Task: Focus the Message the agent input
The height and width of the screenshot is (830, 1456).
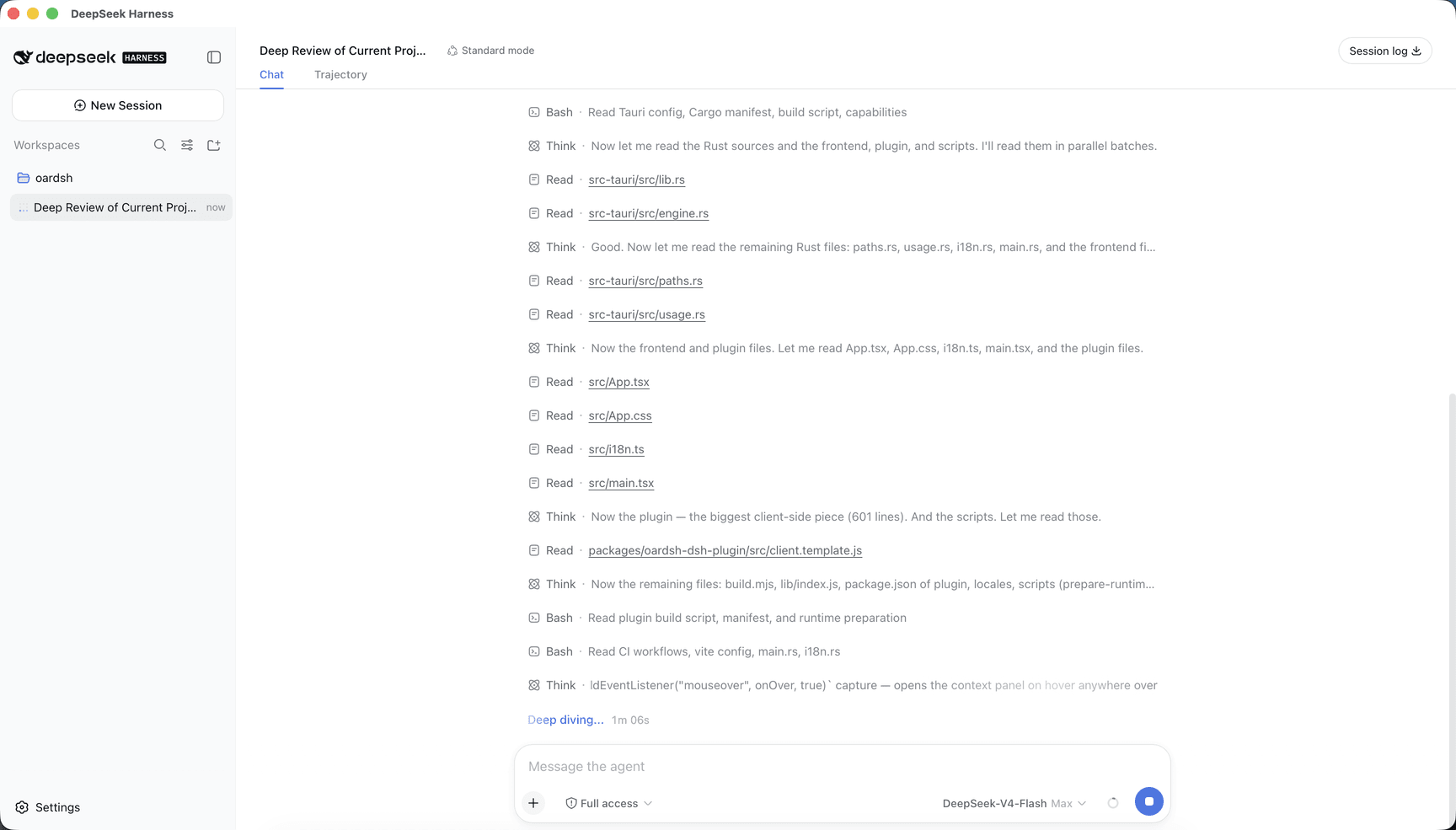Action: (x=843, y=767)
